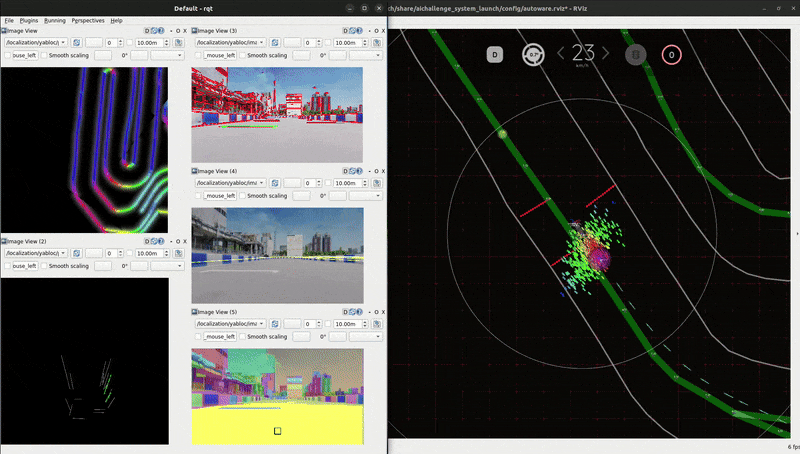Click the steering wheel icon in RViz overlay
Screen dimensions: 800x454
533,55
